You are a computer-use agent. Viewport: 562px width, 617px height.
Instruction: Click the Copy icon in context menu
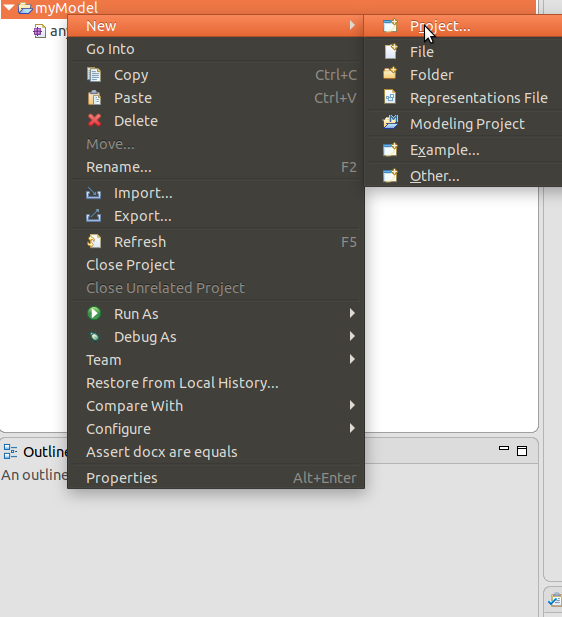click(x=94, y=75)
